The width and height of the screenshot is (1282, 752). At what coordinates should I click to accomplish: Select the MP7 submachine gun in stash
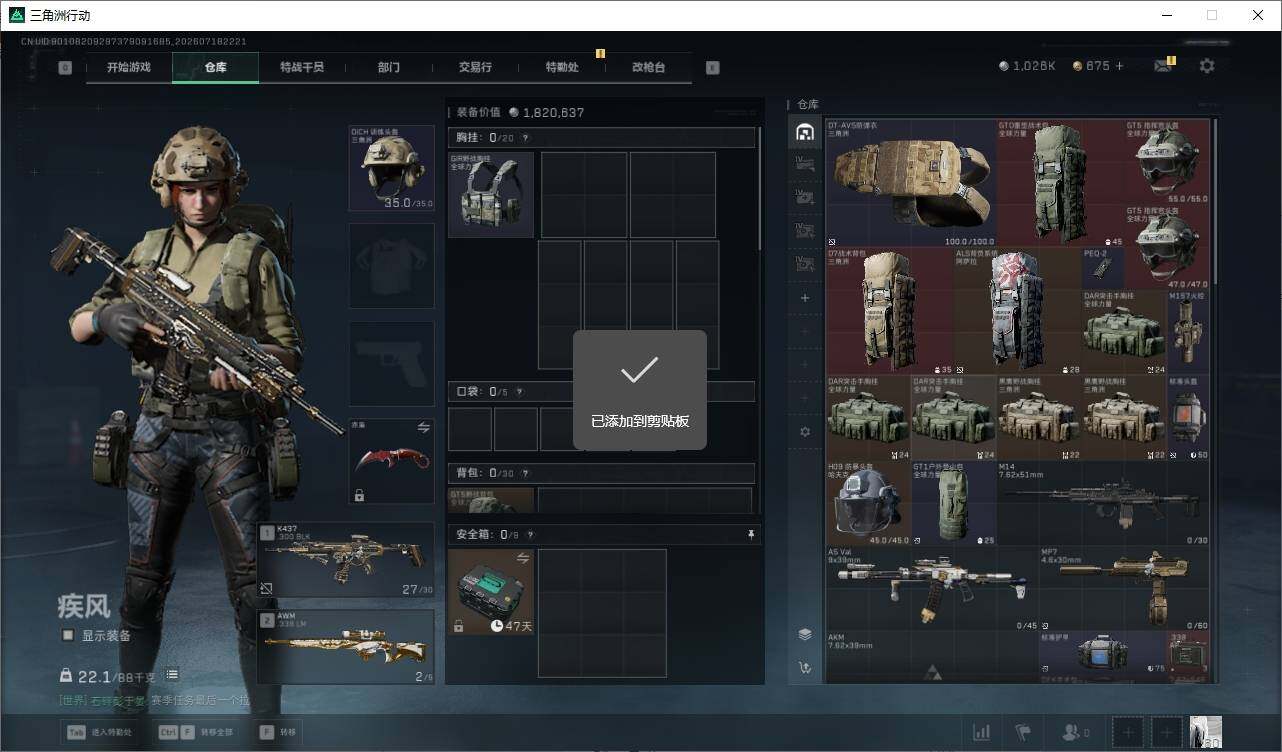pos(1124,588)
